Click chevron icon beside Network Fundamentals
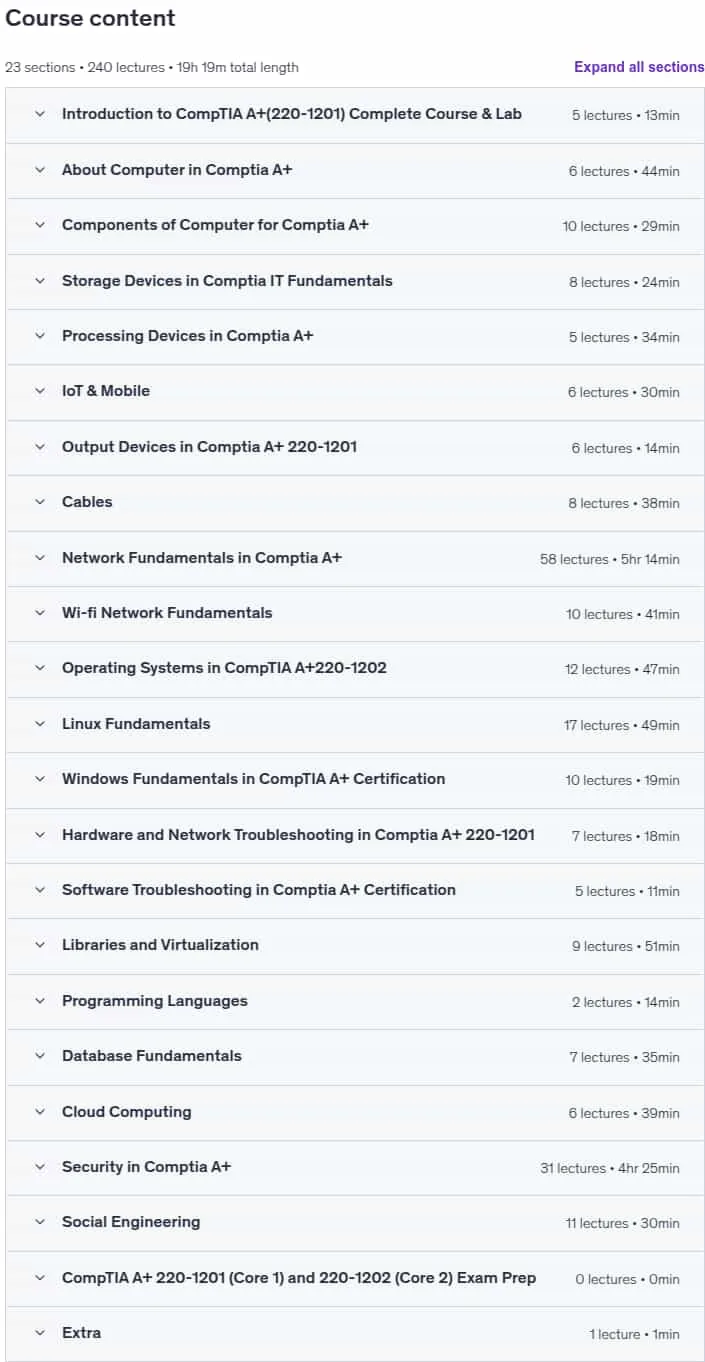The image size is (705, 1362). [x=40, y=558]
